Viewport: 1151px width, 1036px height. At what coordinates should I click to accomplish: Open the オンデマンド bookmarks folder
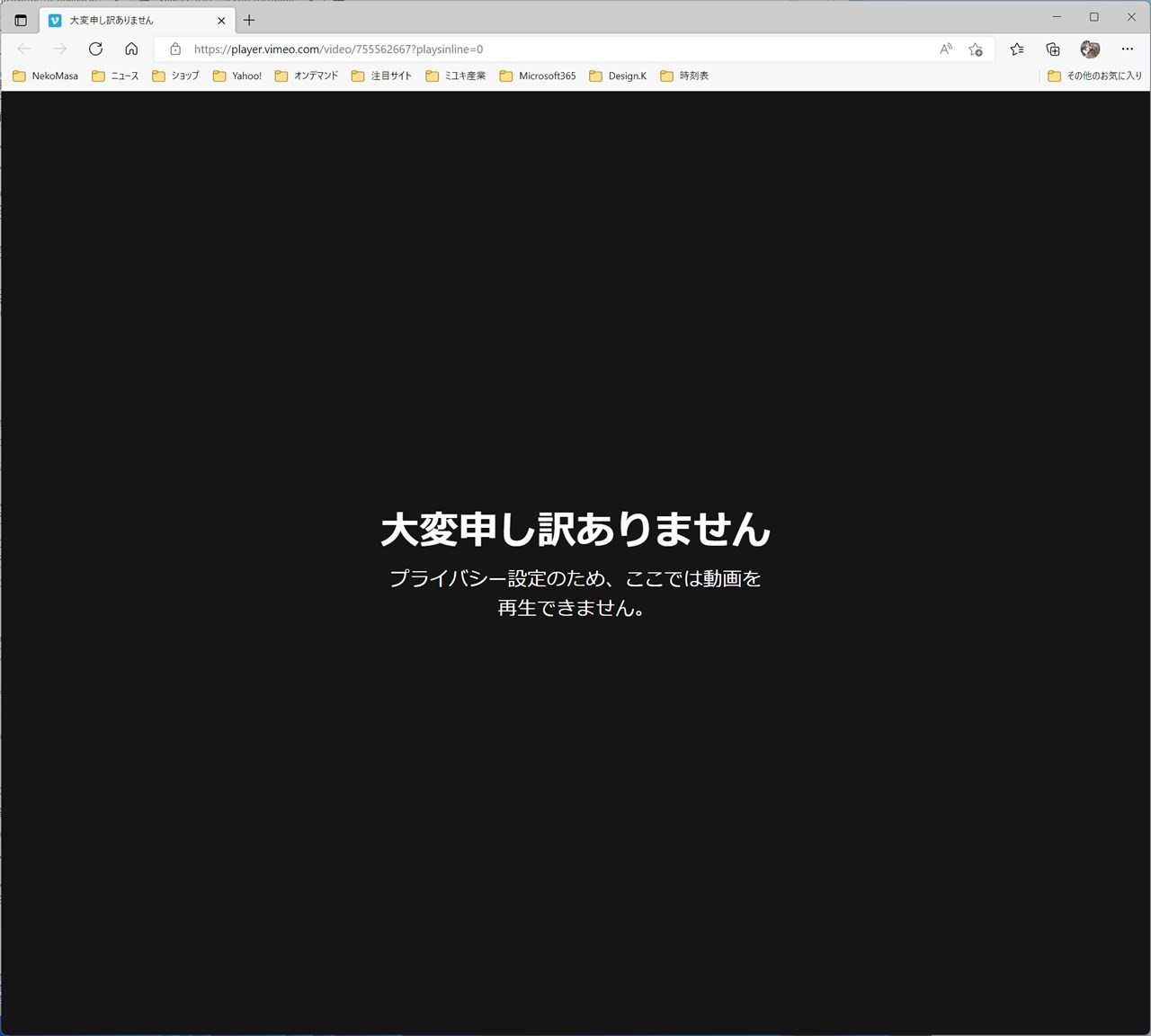[307, 76]
